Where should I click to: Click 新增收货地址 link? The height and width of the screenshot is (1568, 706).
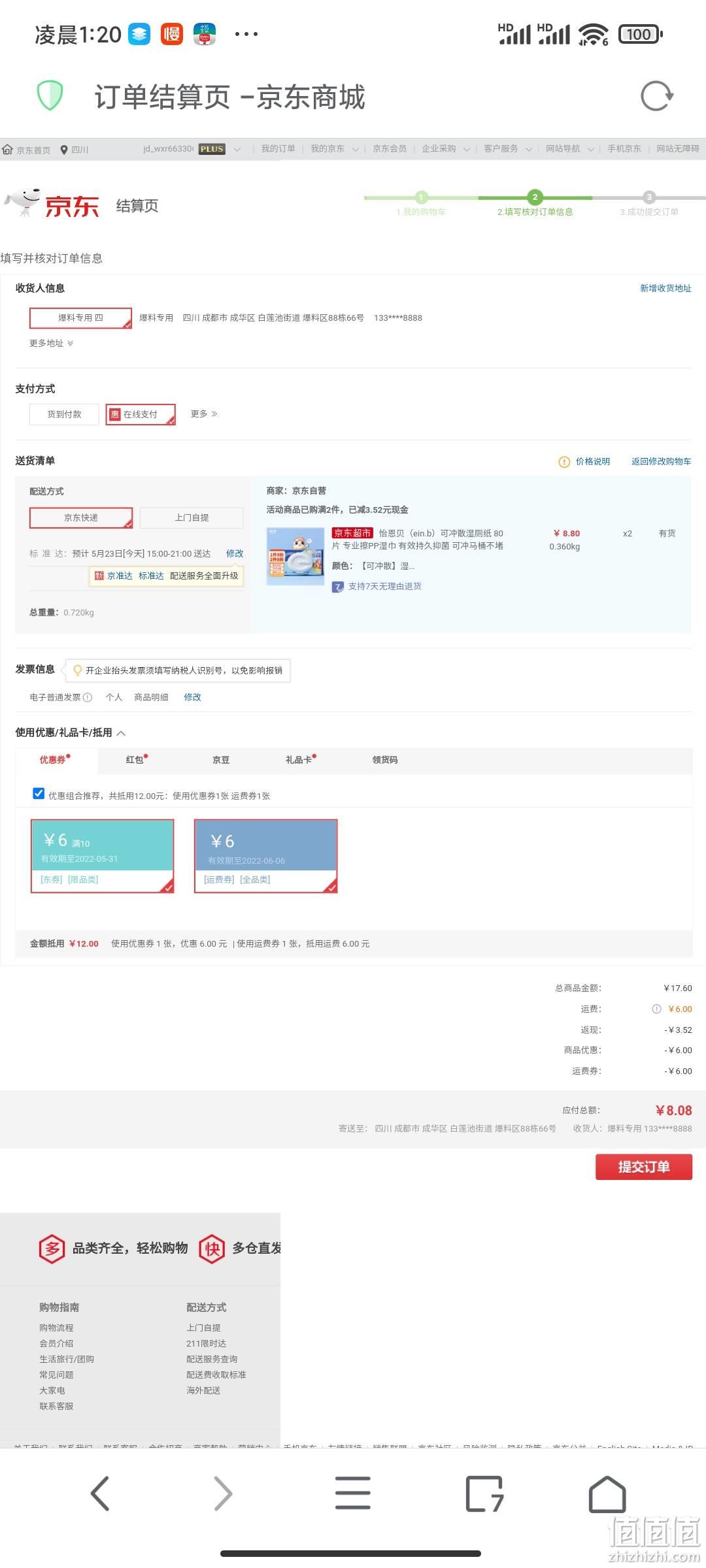pos(665,288)
